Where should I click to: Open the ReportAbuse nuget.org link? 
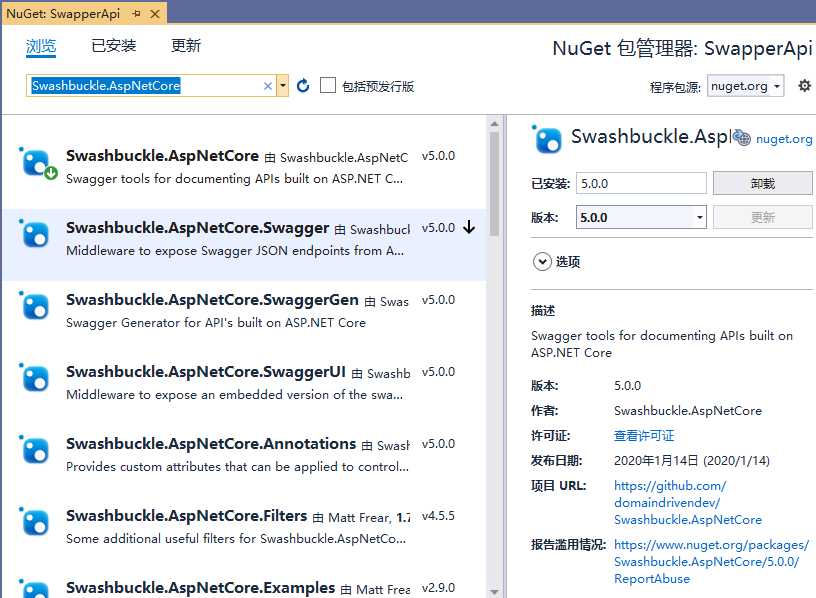click(711, 562)
